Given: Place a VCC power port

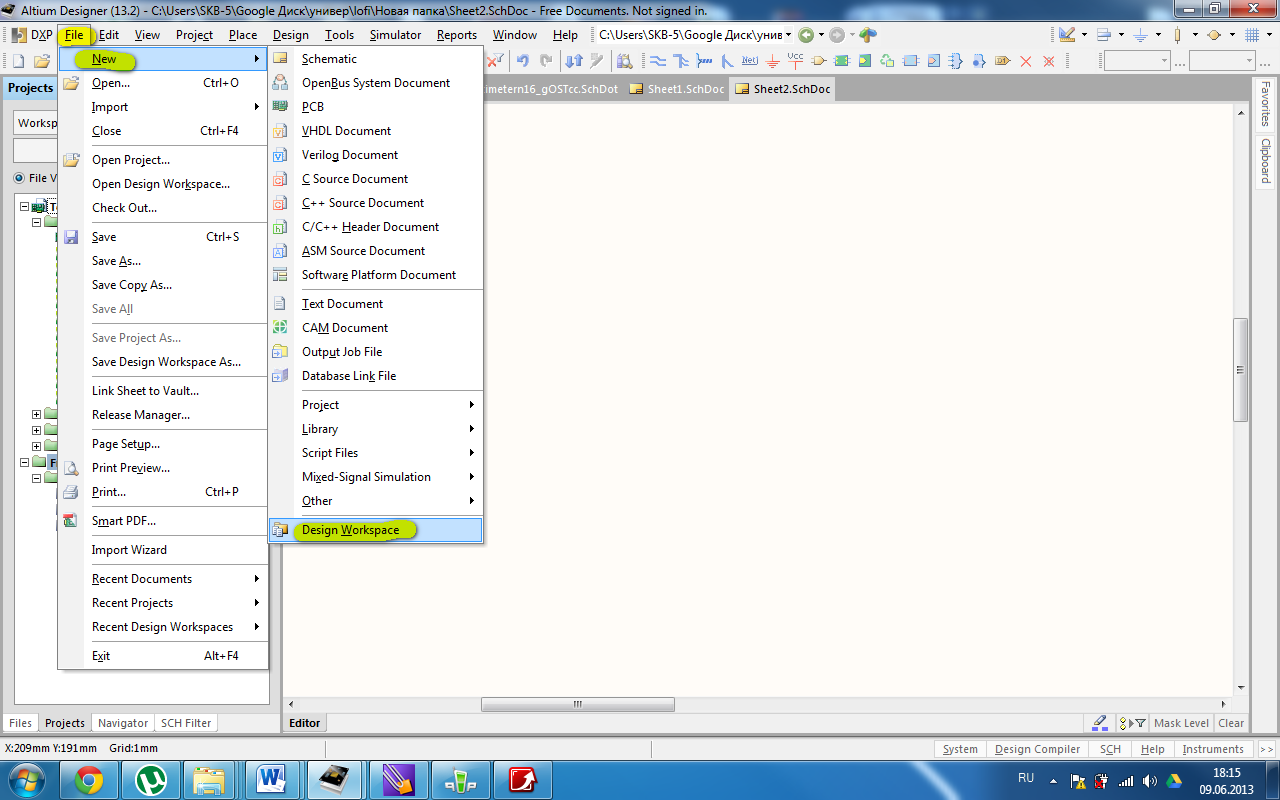Looking at the screenshot, I should 796,60.
